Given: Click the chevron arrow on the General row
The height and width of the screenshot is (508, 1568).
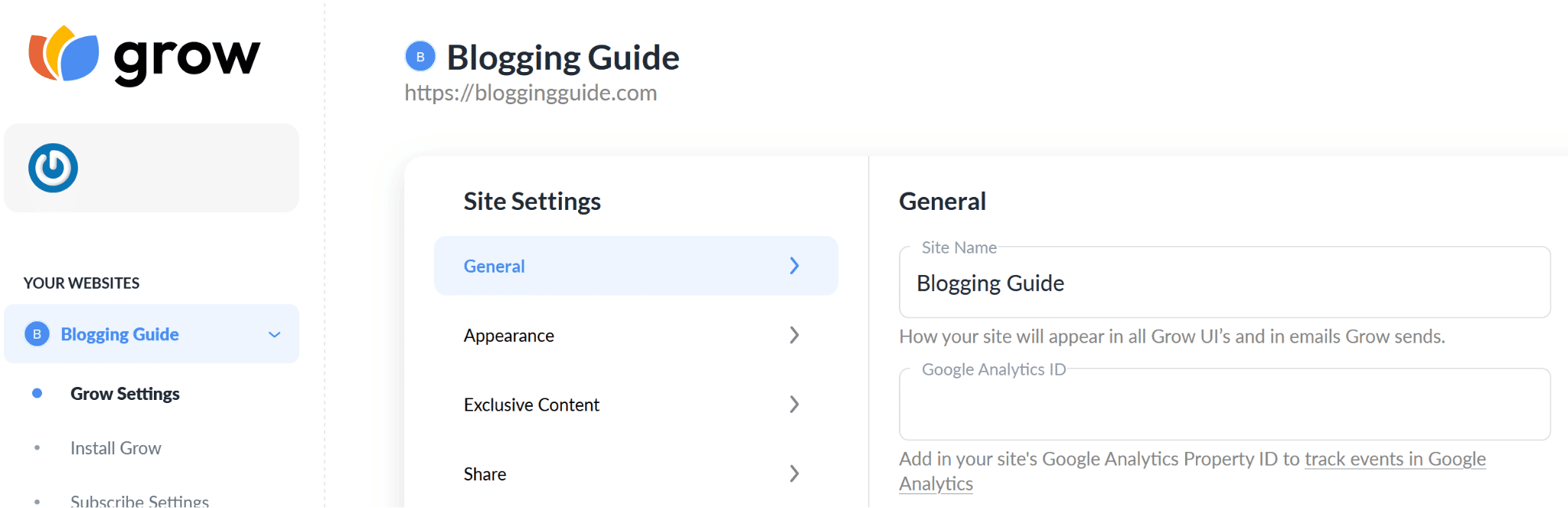Looking at the screenshot, I should pyautogui.click(x=794, y=266).
